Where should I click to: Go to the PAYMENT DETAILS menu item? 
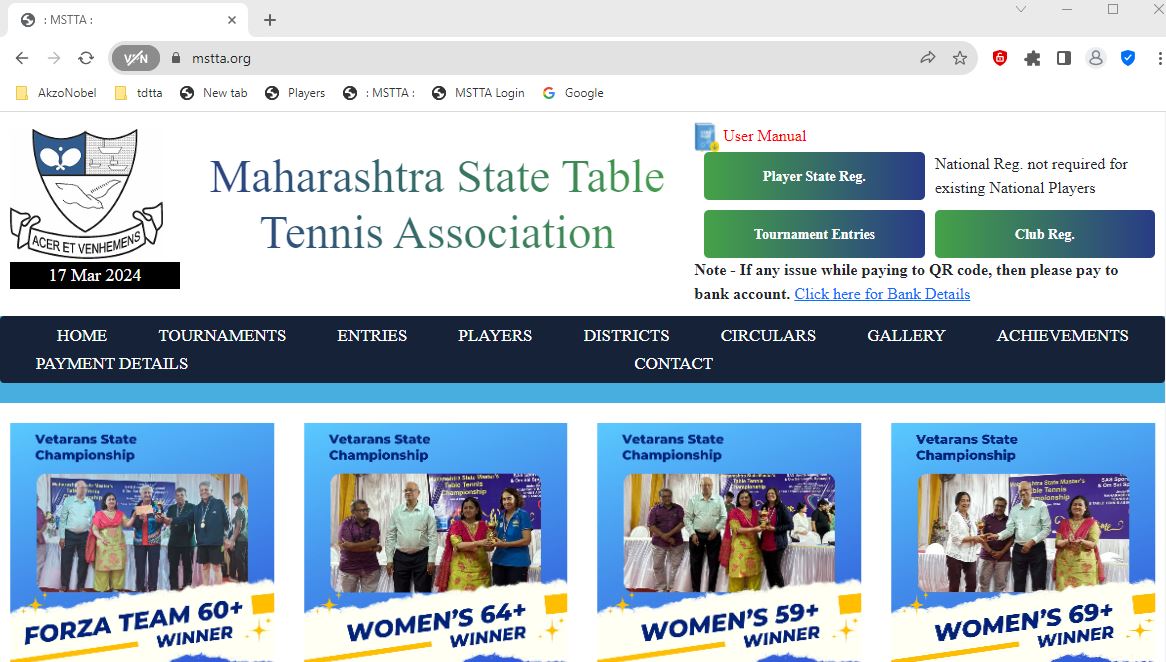tap(112, 364)
